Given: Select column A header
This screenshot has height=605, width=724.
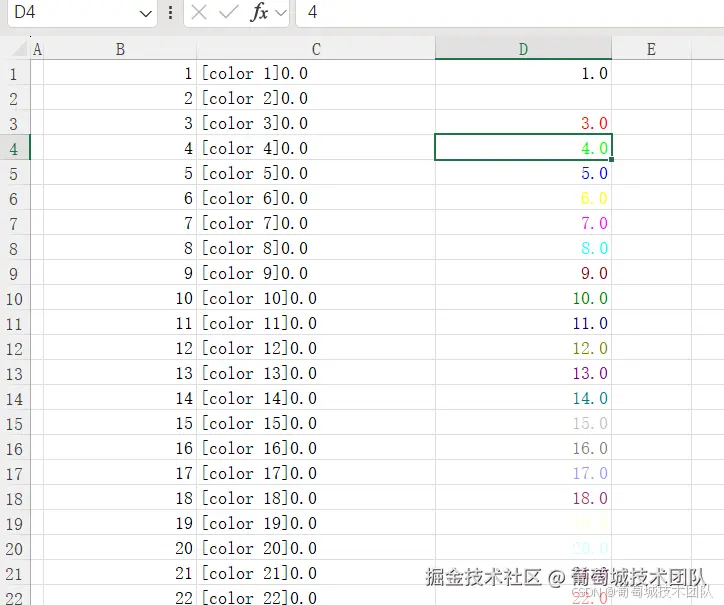Looking at the screenshot, I should pos(37,49).
